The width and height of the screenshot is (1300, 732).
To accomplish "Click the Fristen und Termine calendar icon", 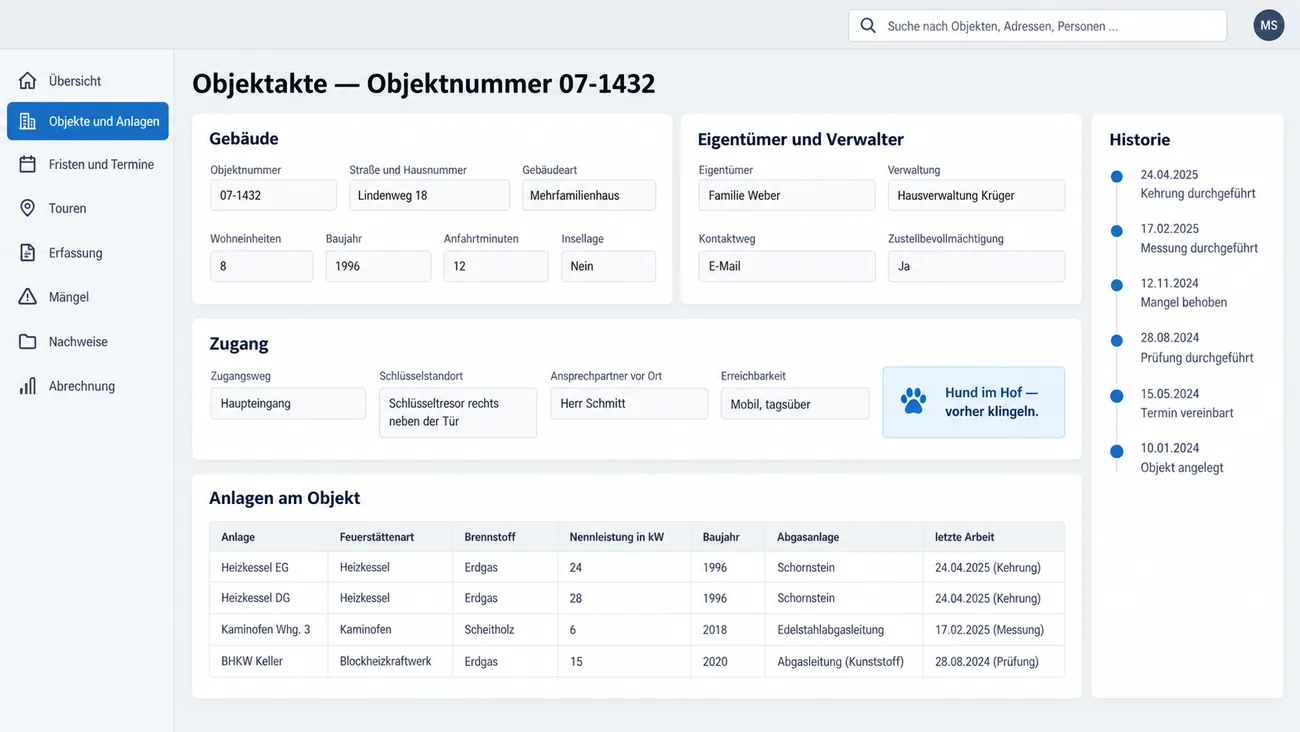I will coord(28,164).
